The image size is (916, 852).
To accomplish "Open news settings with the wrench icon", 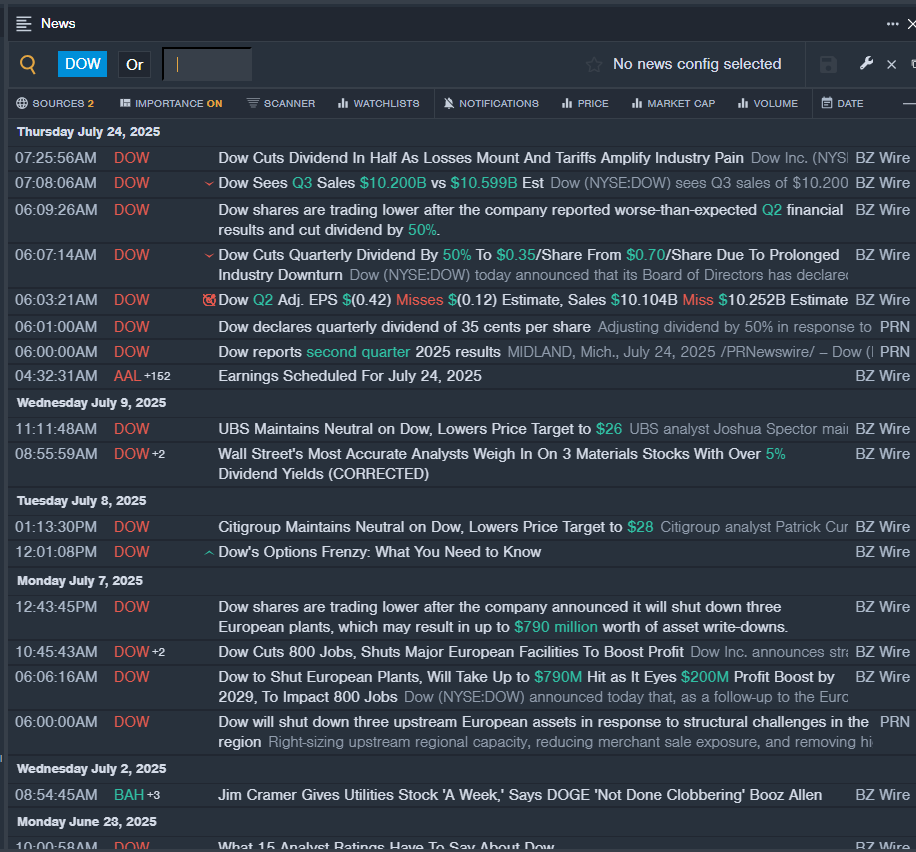I will click(866, 63).
